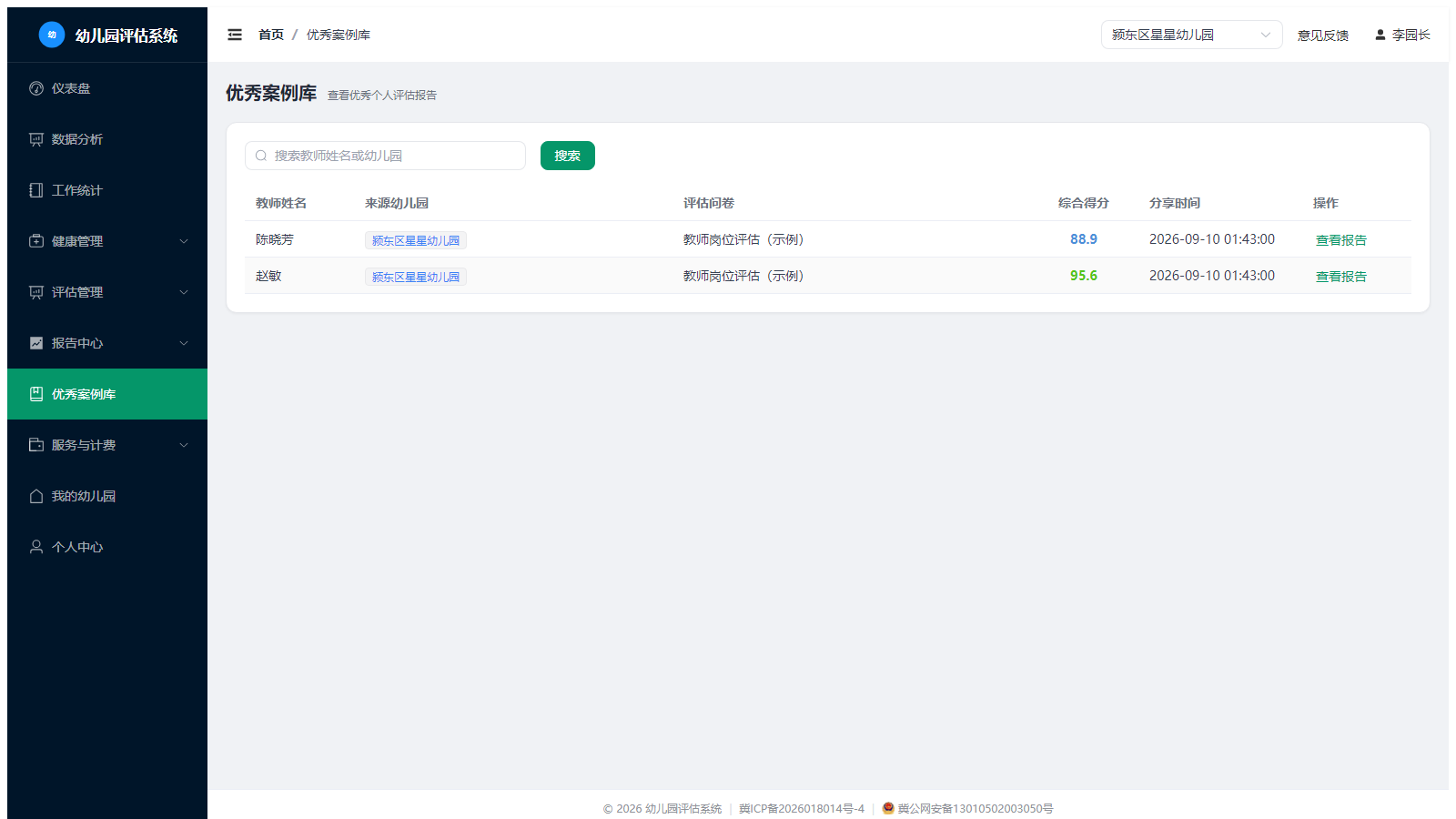Click 冀ICP备2026018014号-4 footer link
The image size is (1456, 819).
pos(802,808)
